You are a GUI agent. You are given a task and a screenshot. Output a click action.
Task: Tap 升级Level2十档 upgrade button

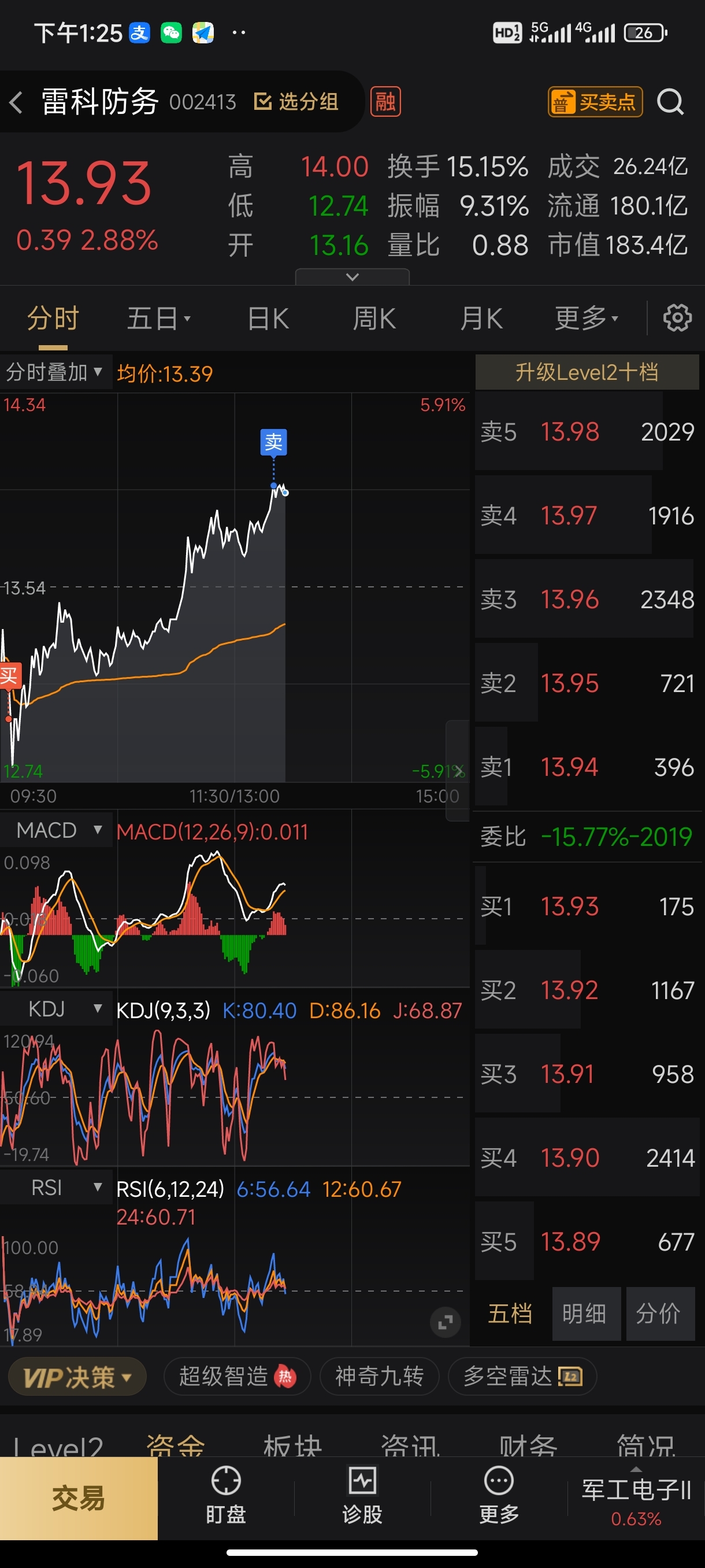tap(587, 371)
